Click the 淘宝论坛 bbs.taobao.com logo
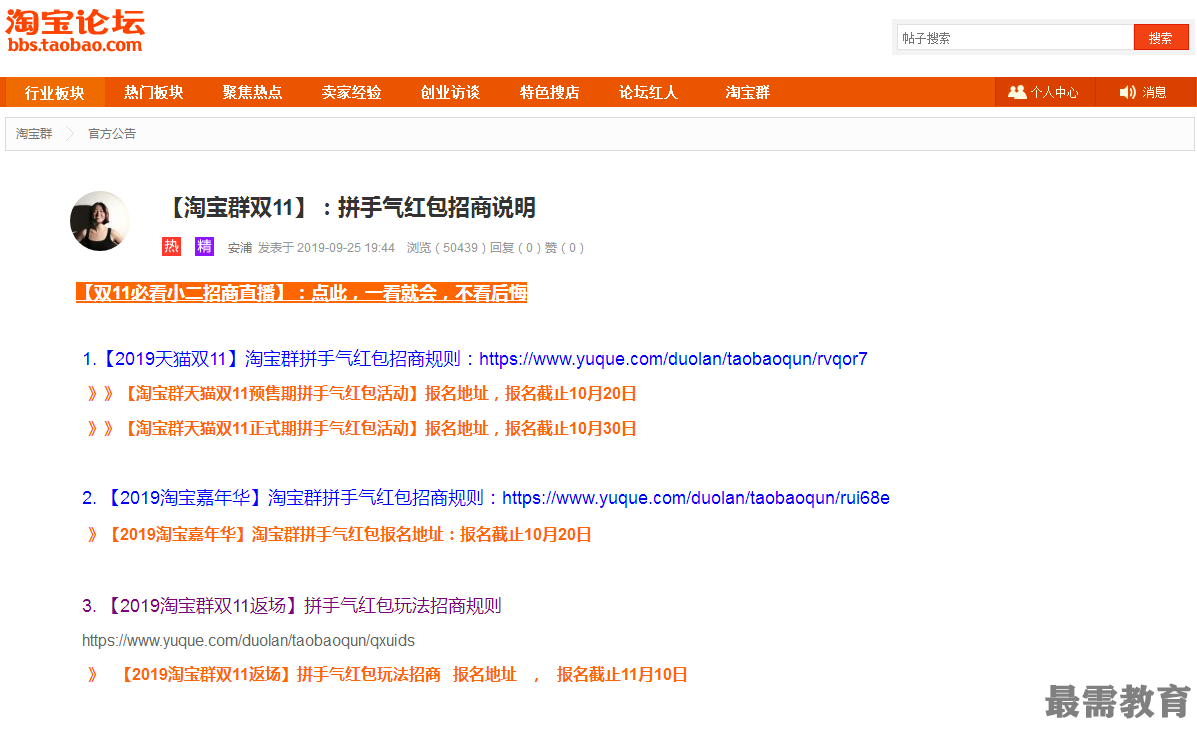Image resolution: width=1197 pixels, height=741 pixels. (75, 31)
